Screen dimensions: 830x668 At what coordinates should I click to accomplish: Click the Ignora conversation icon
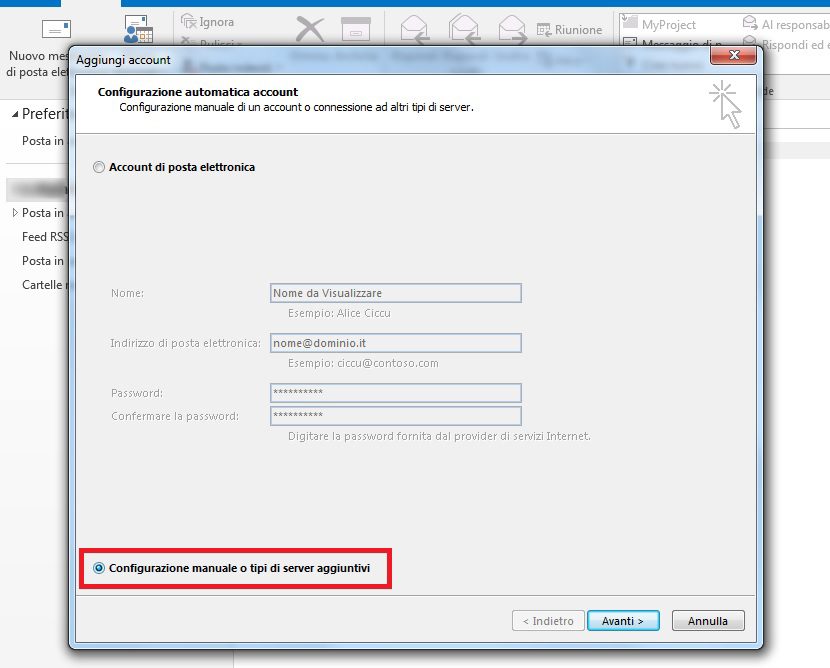pyautogui.click(x=188, y=21)
